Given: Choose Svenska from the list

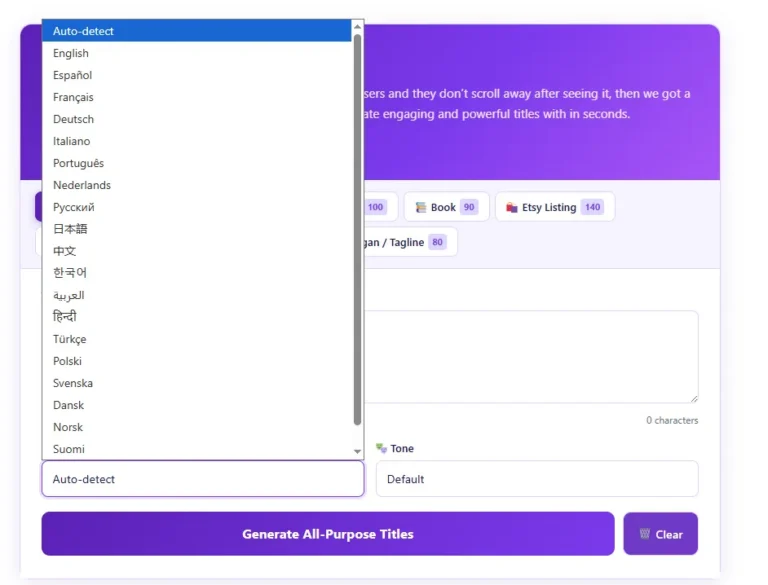Looking at the screenshot, I should pyautogui.click(x=73, y=383).
